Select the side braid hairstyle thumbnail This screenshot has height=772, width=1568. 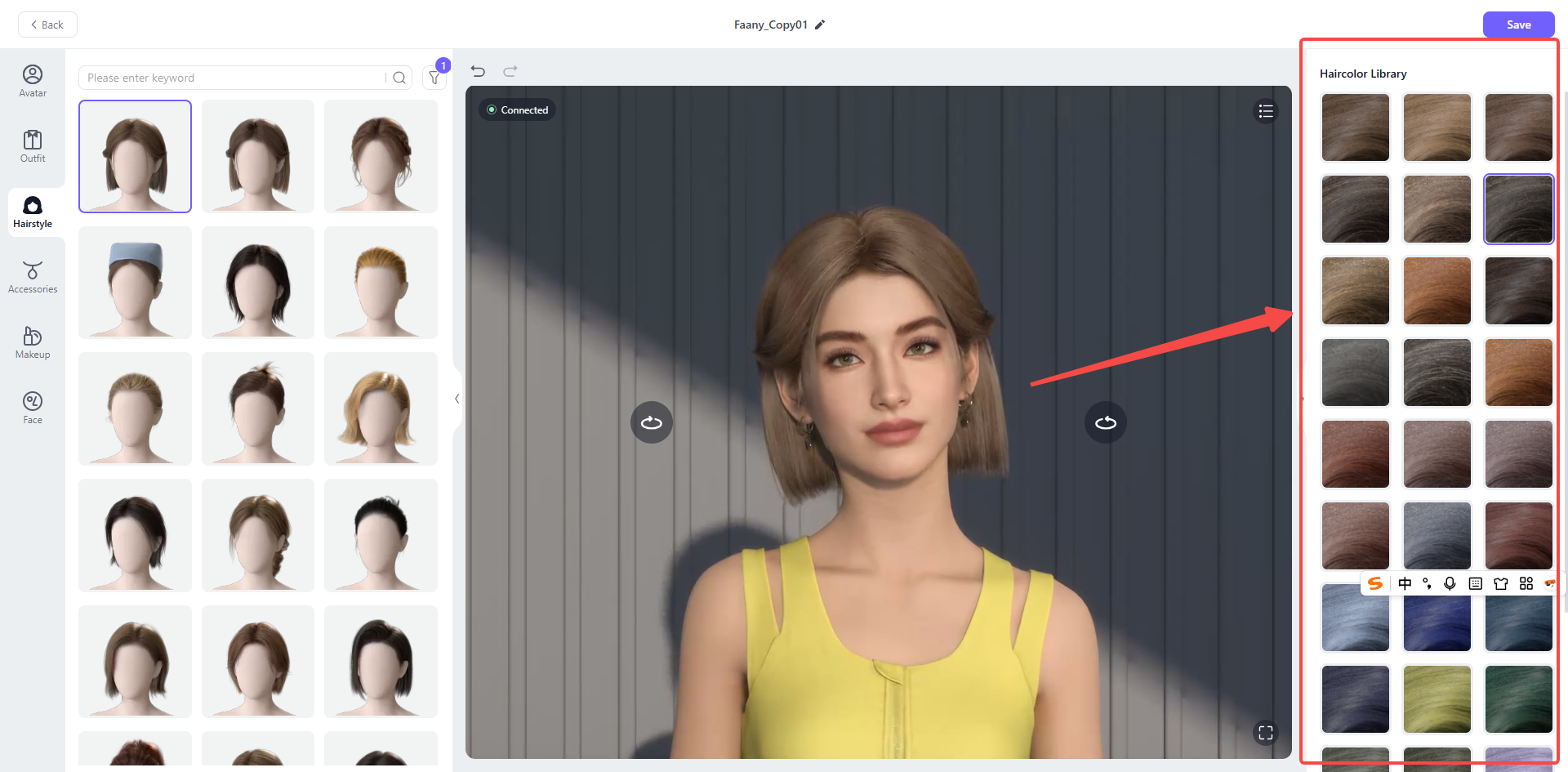pos(258,535)
